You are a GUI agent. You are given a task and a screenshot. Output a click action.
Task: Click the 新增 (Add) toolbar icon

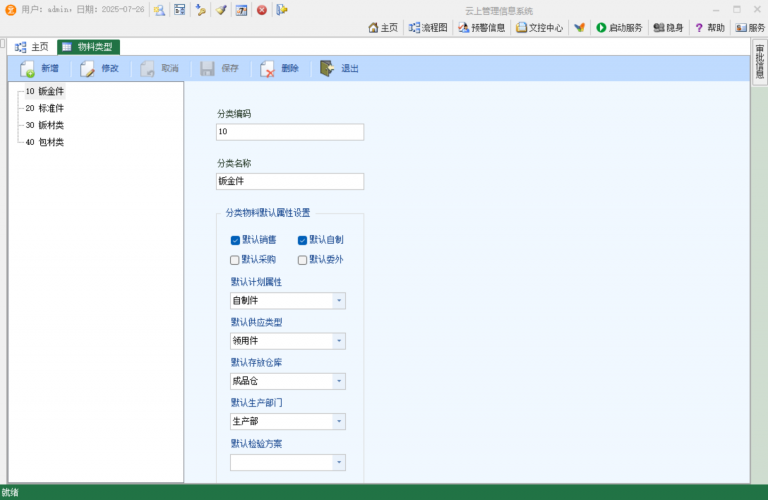[28, 69]
